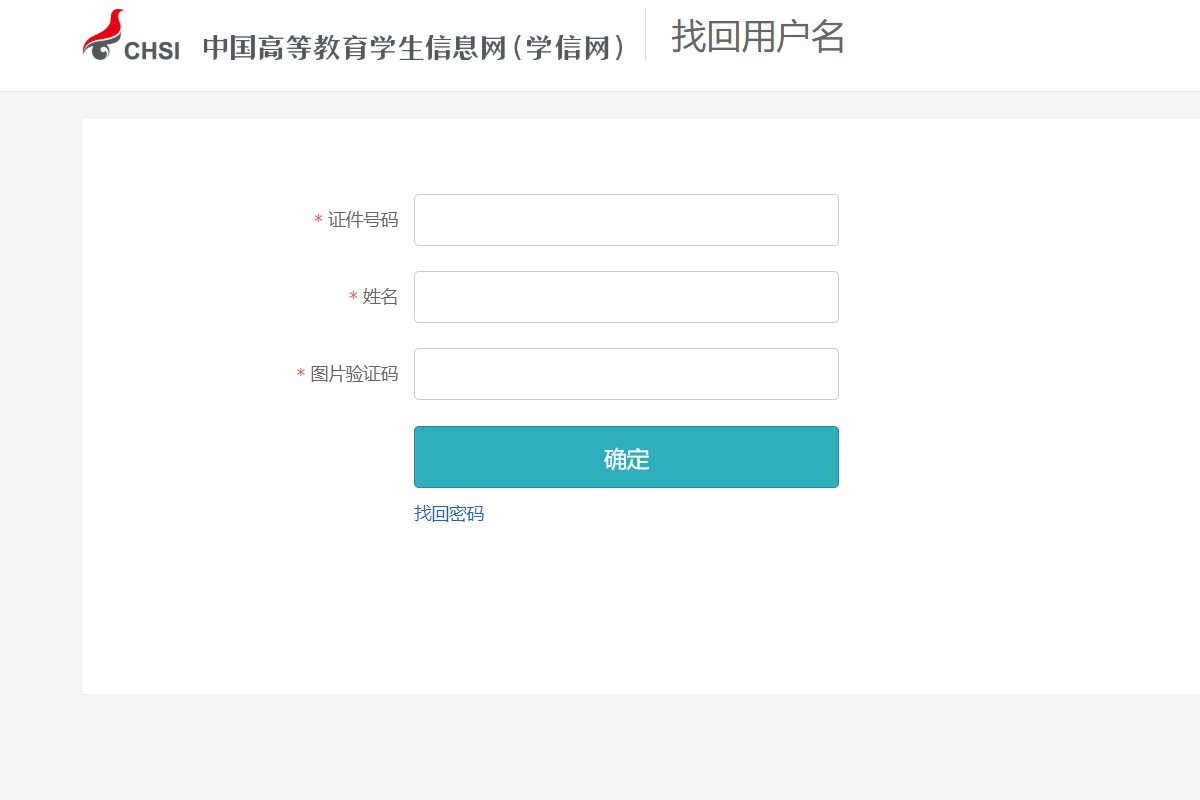Open the 找回密码 link
The width and height of the screenshot is (1200, 800).
pos(447,513)
